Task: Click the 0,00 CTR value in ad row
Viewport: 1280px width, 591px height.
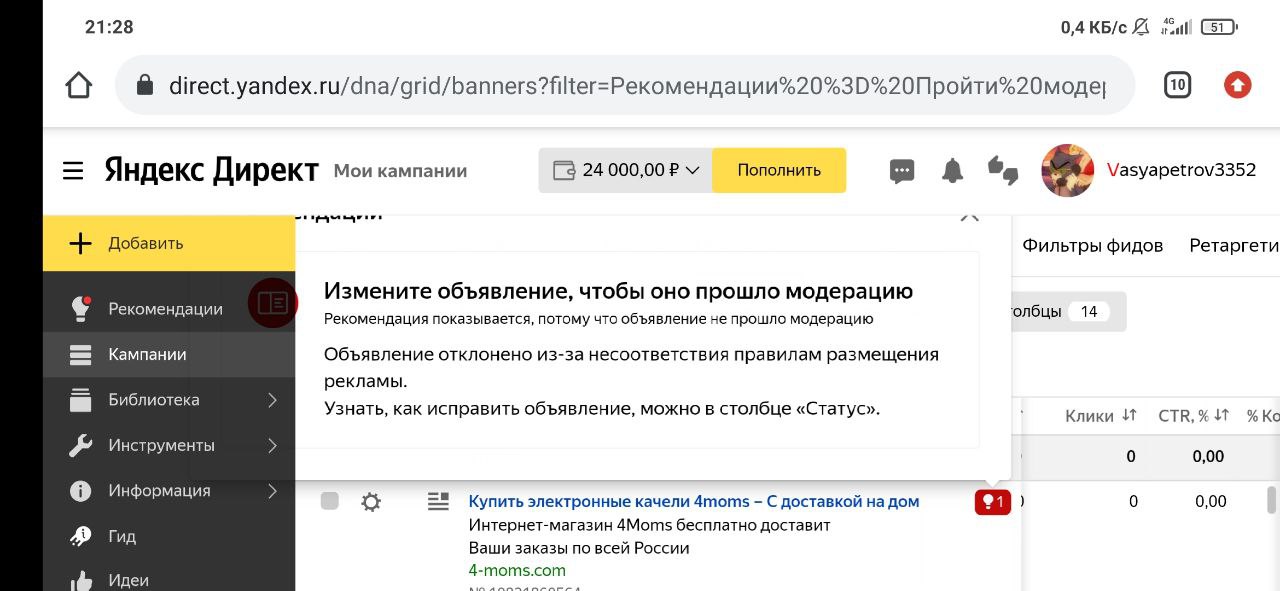Action: (x=1211, y=501)
